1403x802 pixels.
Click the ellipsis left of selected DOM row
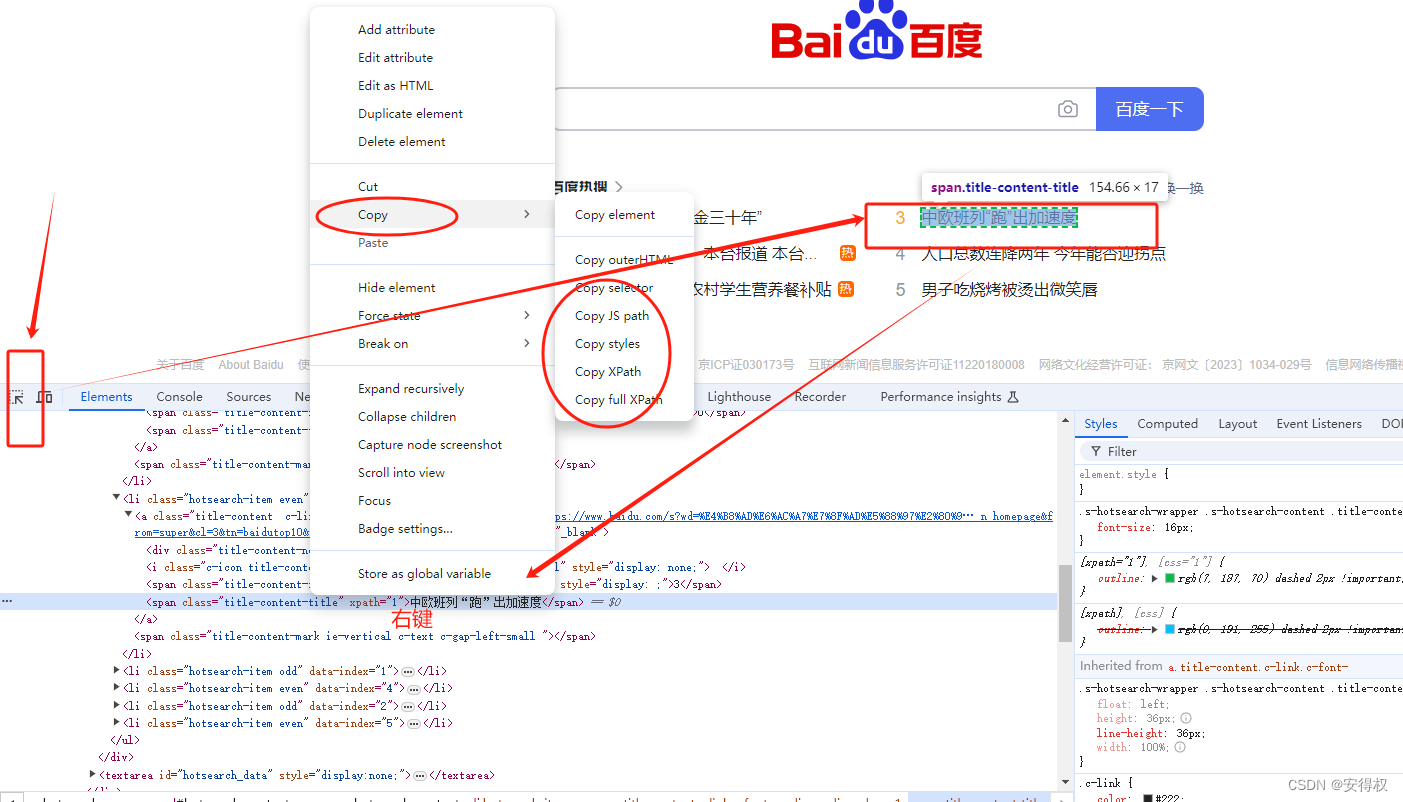[7, 602]
